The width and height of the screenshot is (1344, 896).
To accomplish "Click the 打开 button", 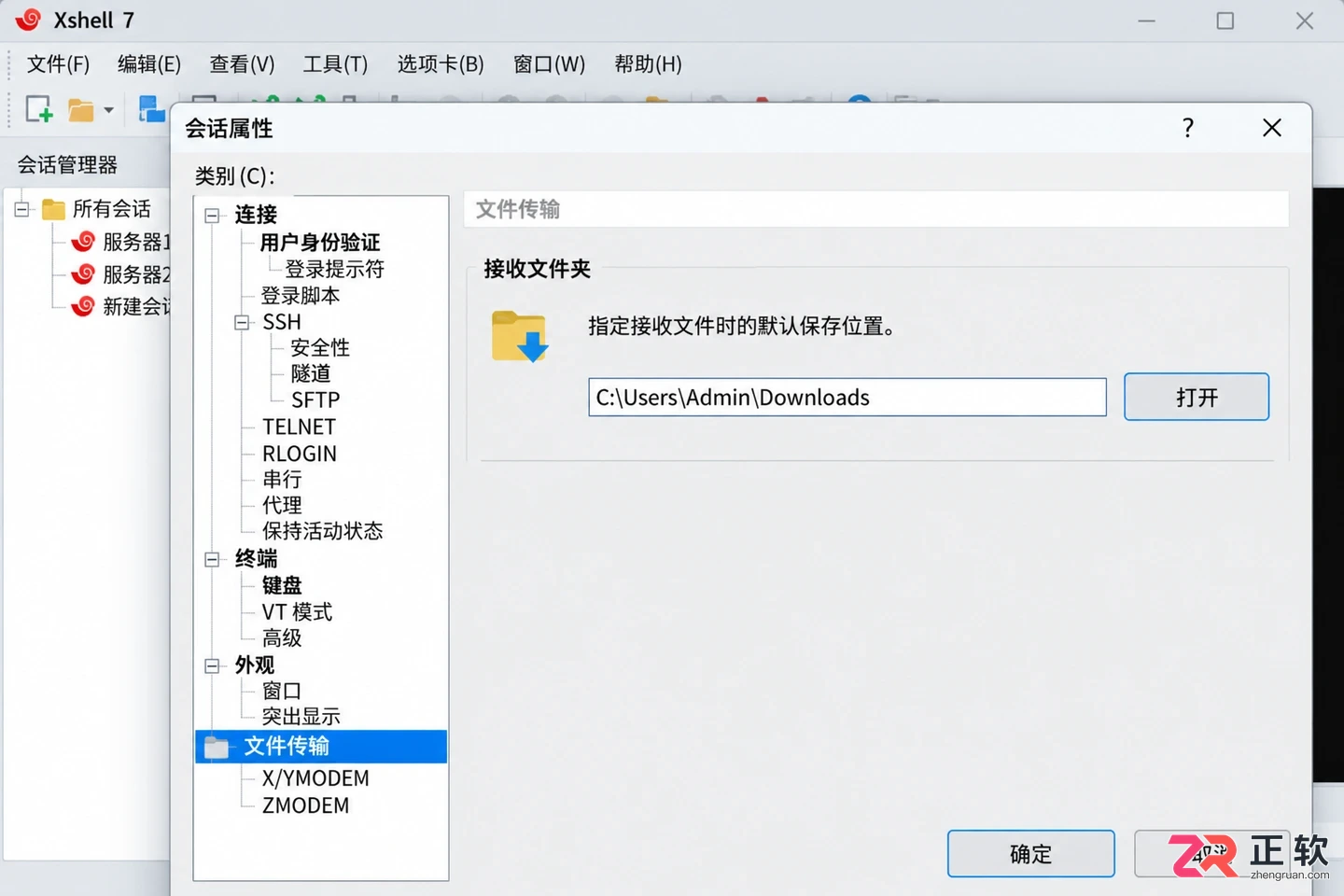I will (1197, 398).
